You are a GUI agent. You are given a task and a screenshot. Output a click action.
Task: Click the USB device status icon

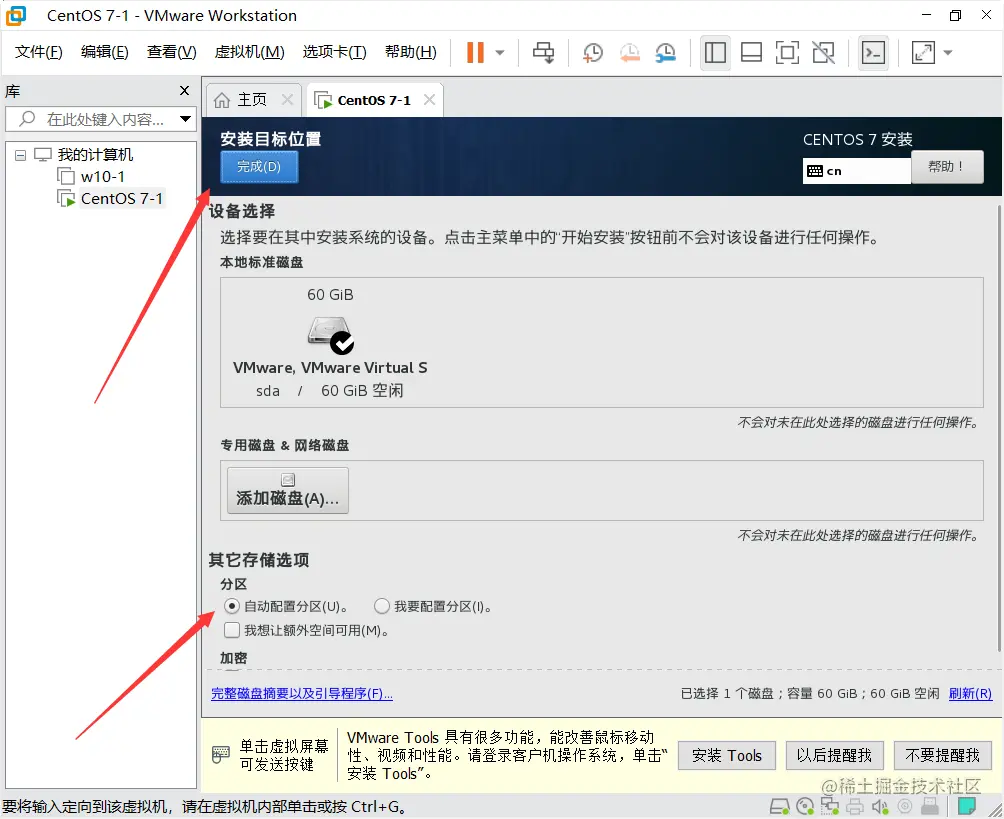930,806
